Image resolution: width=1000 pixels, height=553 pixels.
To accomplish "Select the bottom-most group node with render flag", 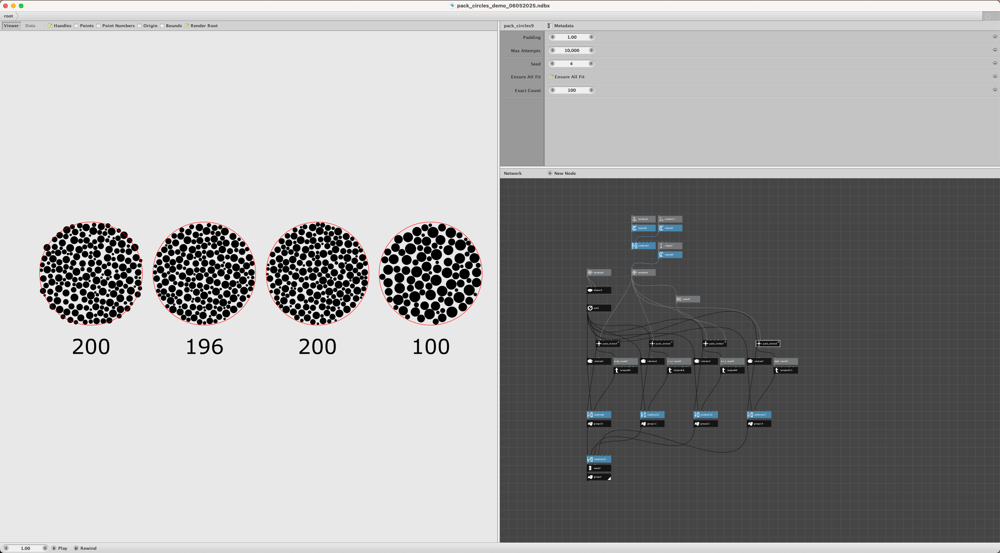I will click(x=599, y=477).
